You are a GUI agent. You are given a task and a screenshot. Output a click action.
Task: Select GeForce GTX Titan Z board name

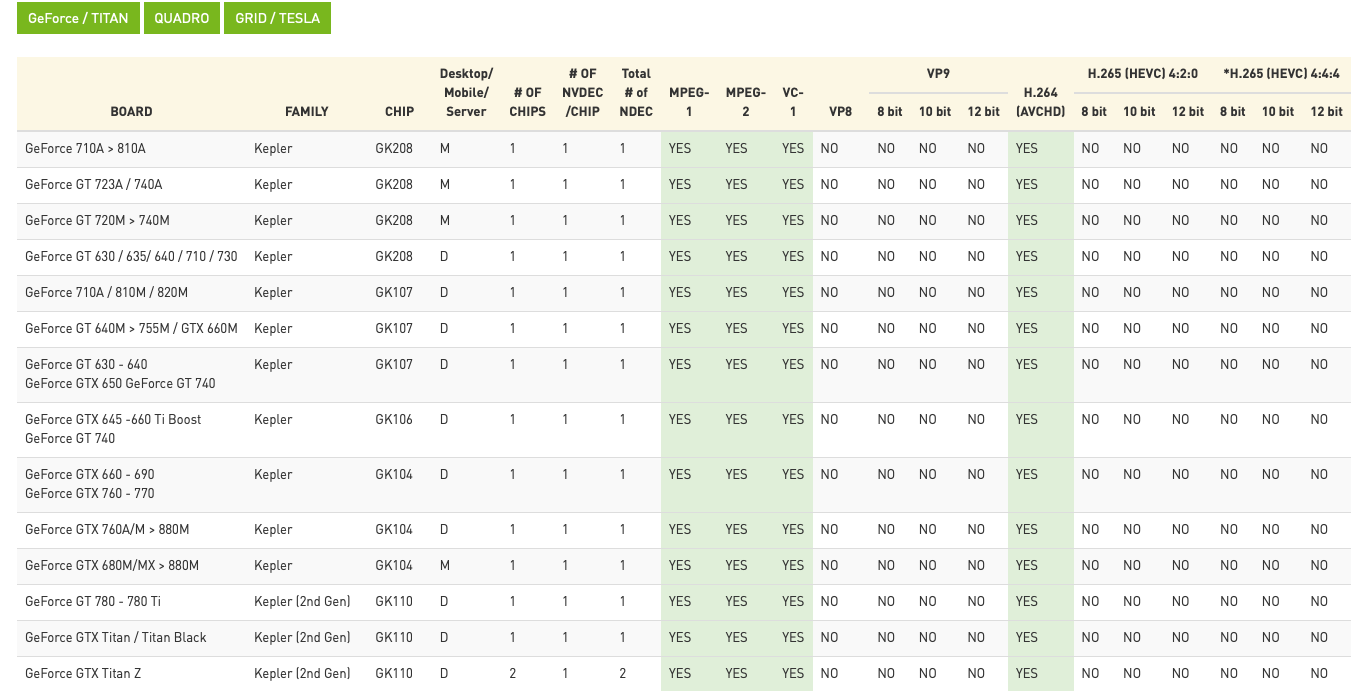[83, 674]
